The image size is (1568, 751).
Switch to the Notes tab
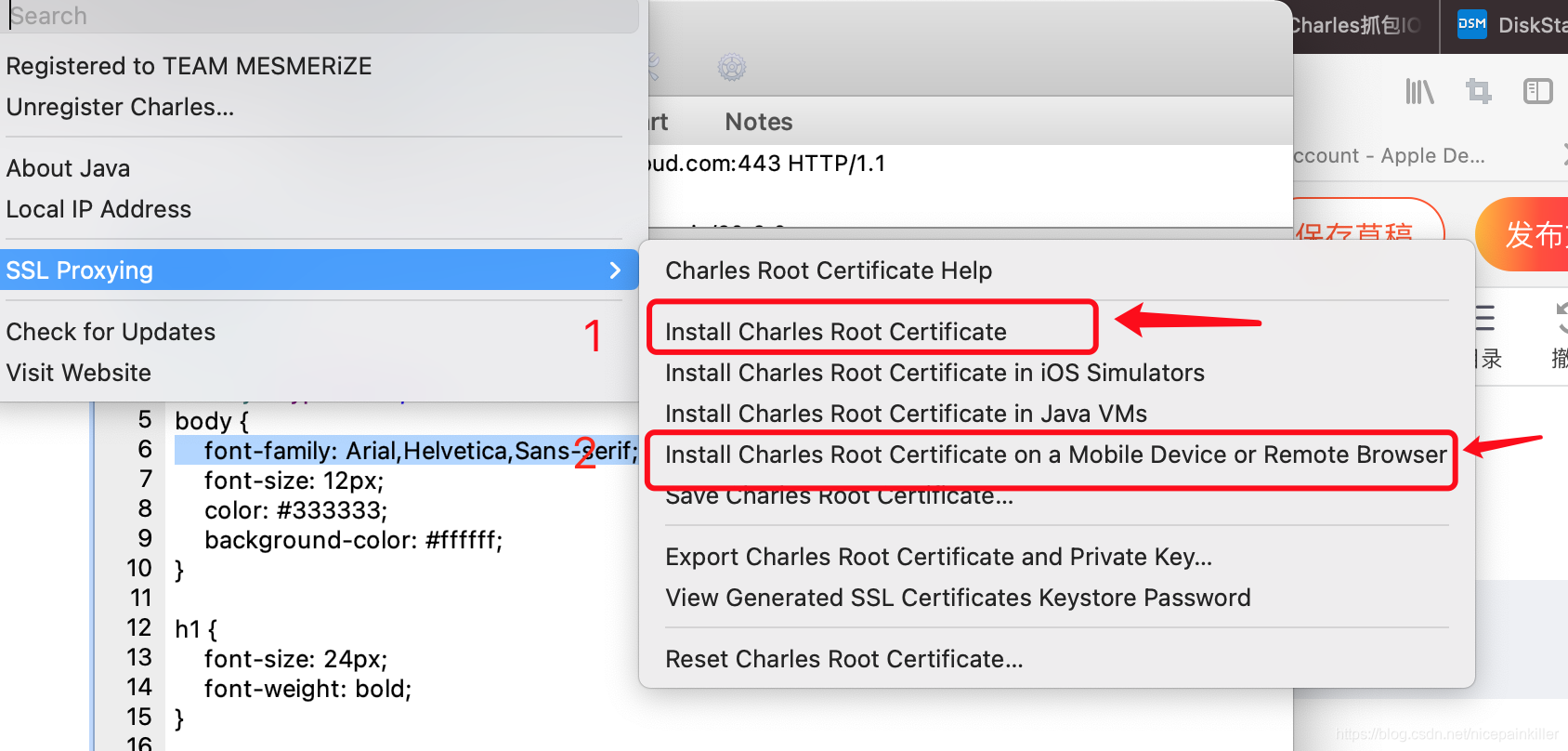click(758, 122)
